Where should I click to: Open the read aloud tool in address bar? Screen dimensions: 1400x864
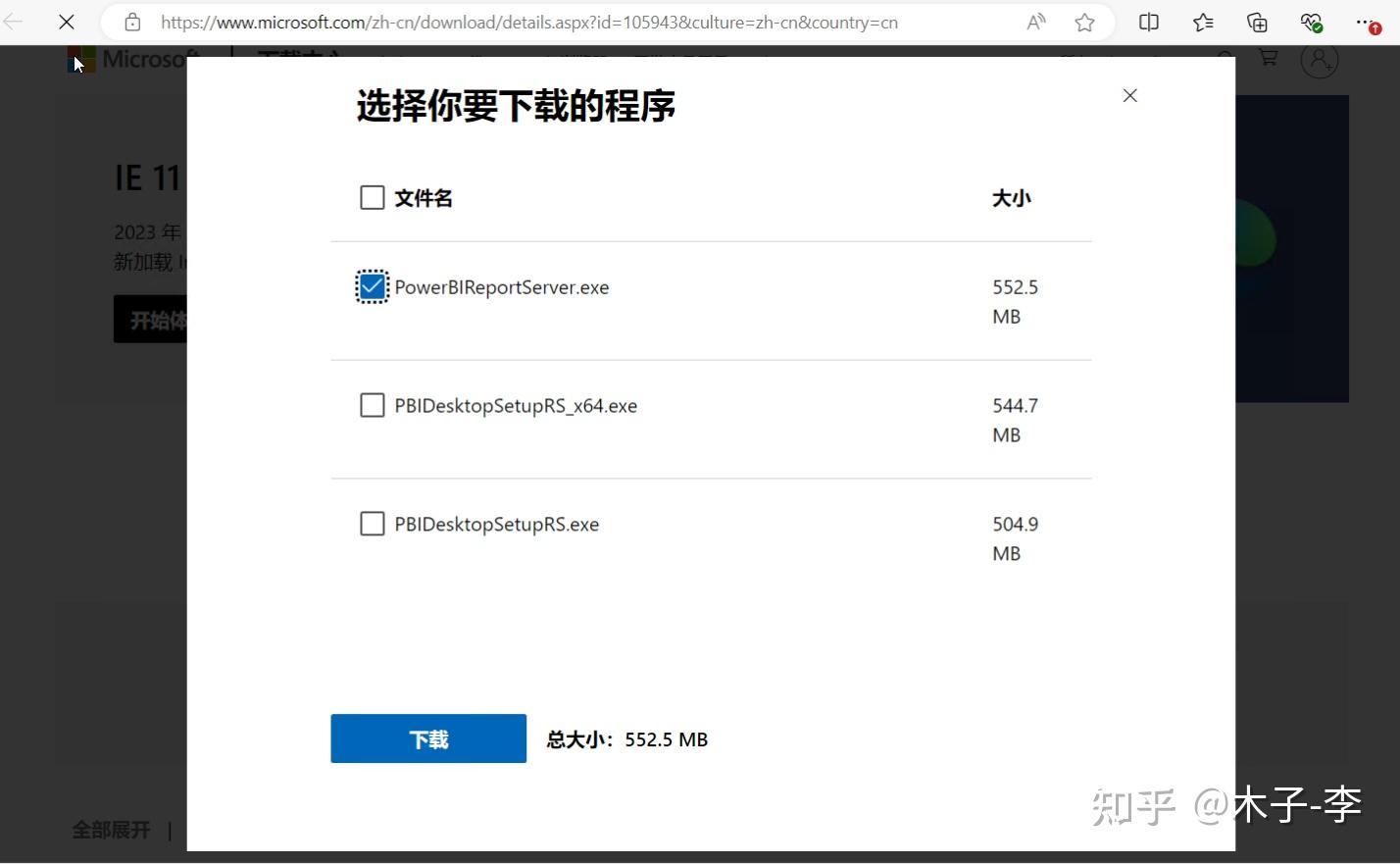[x=1035, y=22]
